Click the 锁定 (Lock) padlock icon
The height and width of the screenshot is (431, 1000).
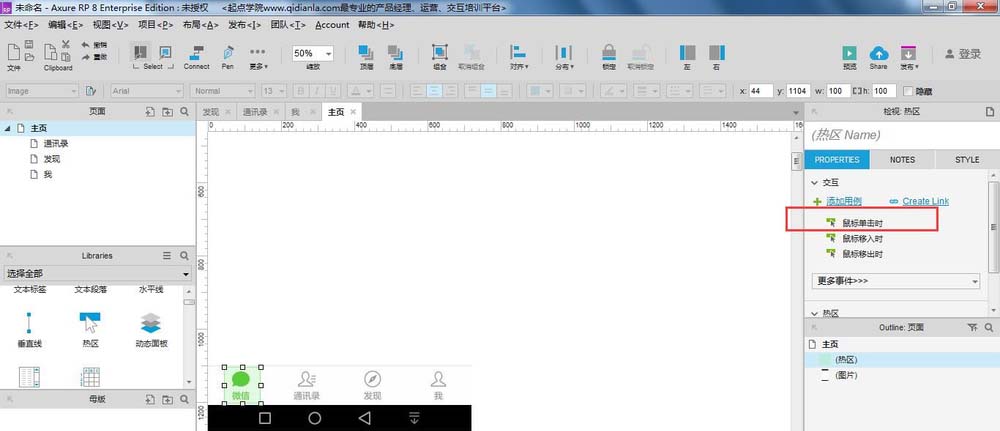tap(609, 52)
